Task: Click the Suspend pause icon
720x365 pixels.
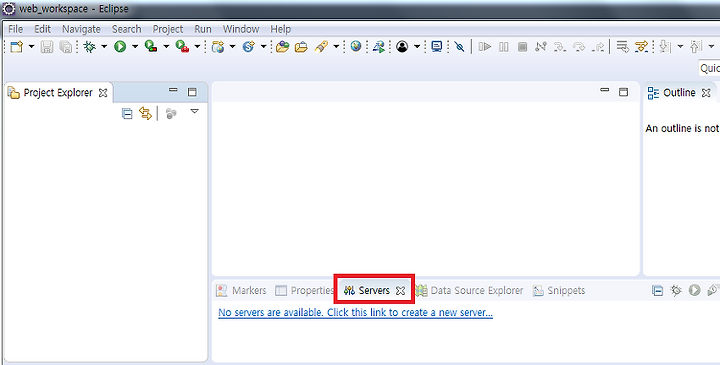Action: pyautogui.click(x=504, y=46)
